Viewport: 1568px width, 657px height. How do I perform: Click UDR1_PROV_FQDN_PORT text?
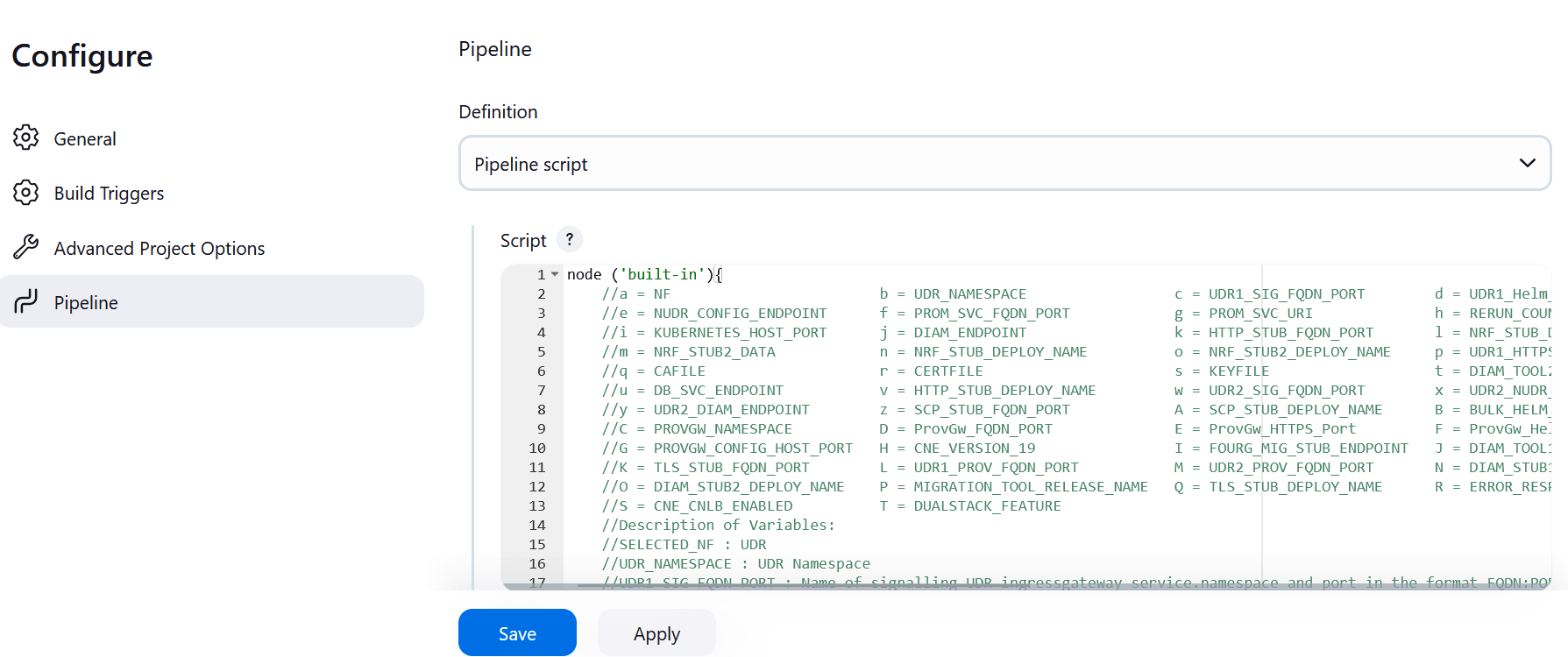coord(996,467)
